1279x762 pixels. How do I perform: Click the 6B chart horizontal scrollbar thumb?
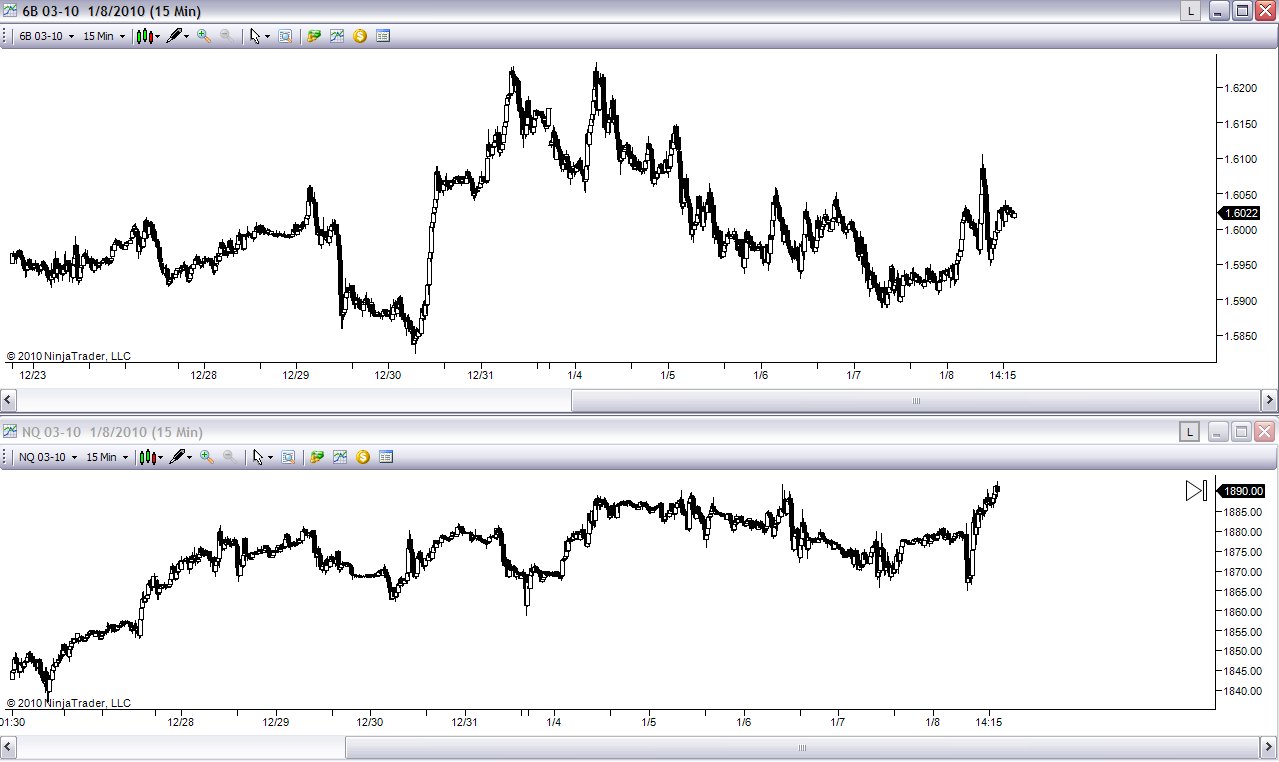[915, 400]
